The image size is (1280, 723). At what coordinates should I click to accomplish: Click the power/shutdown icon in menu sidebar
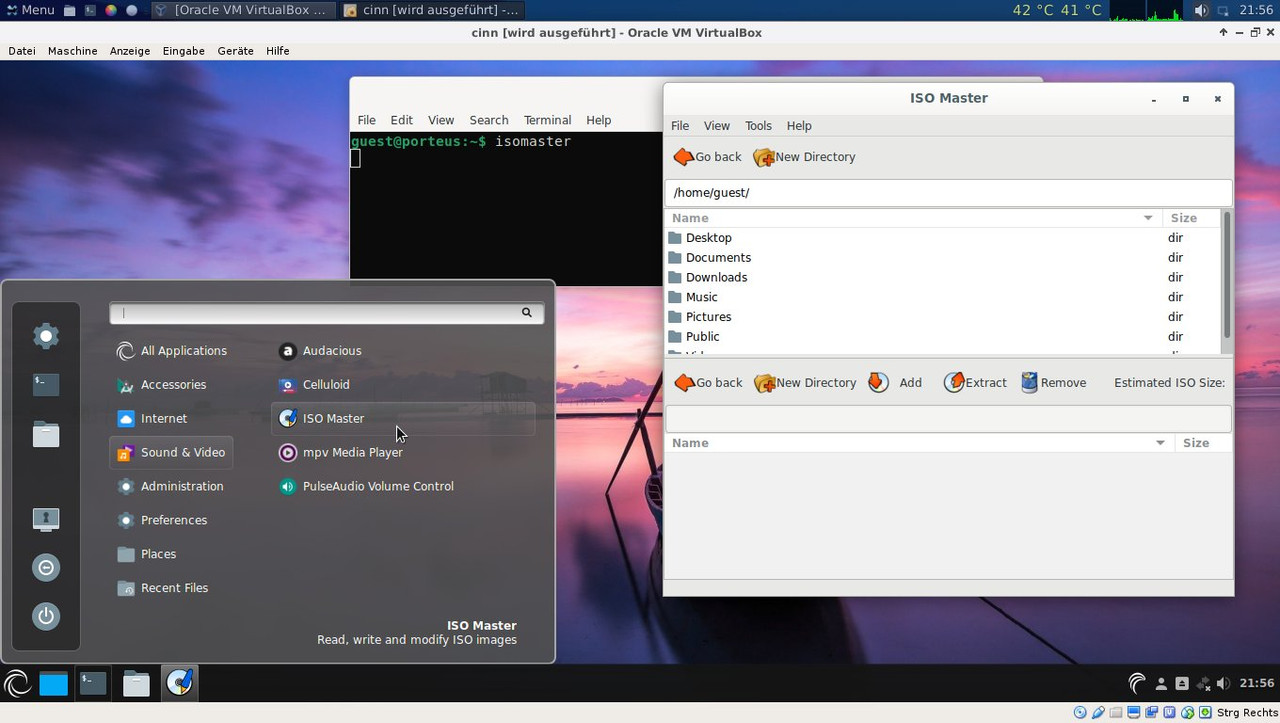pyautogui.click(x=46, y=616)
